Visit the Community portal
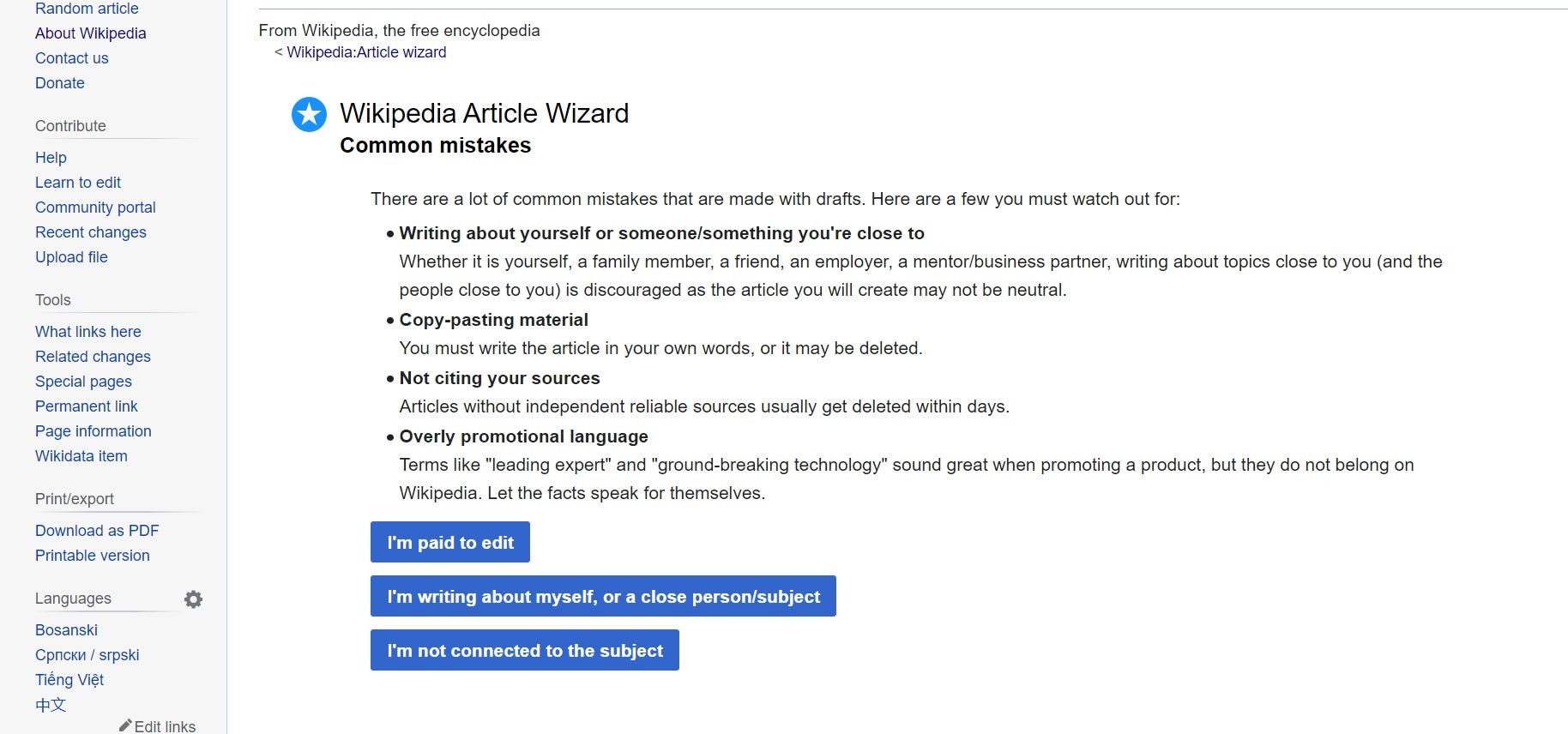Viewport: 1568px width, 734px height. (95, 208)
